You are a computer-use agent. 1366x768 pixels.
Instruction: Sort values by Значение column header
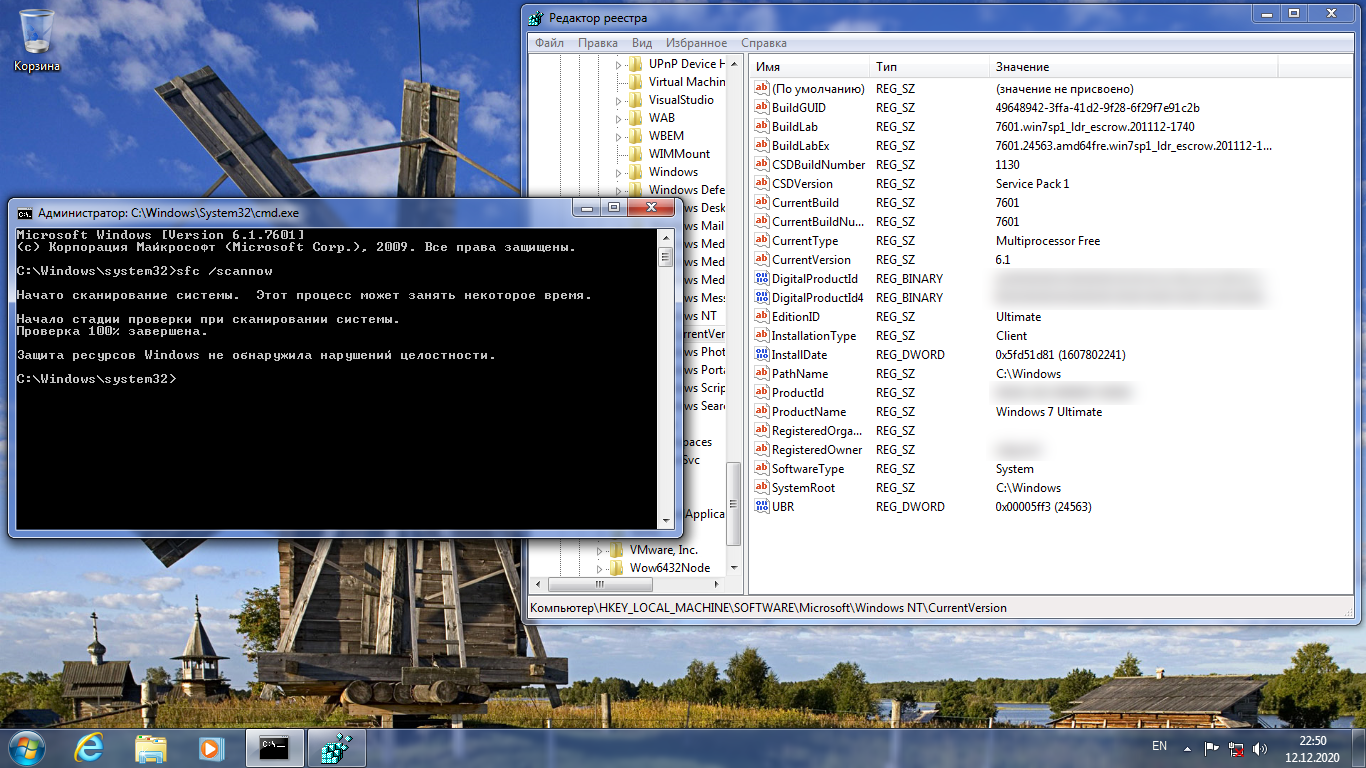pos(1134,67)
